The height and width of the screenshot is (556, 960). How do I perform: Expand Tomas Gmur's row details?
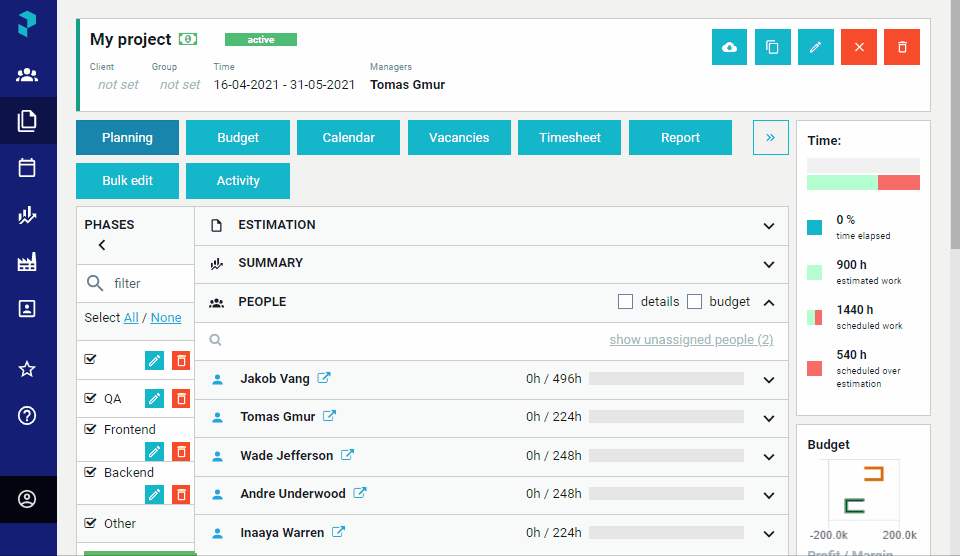click(x=769, y=418)
